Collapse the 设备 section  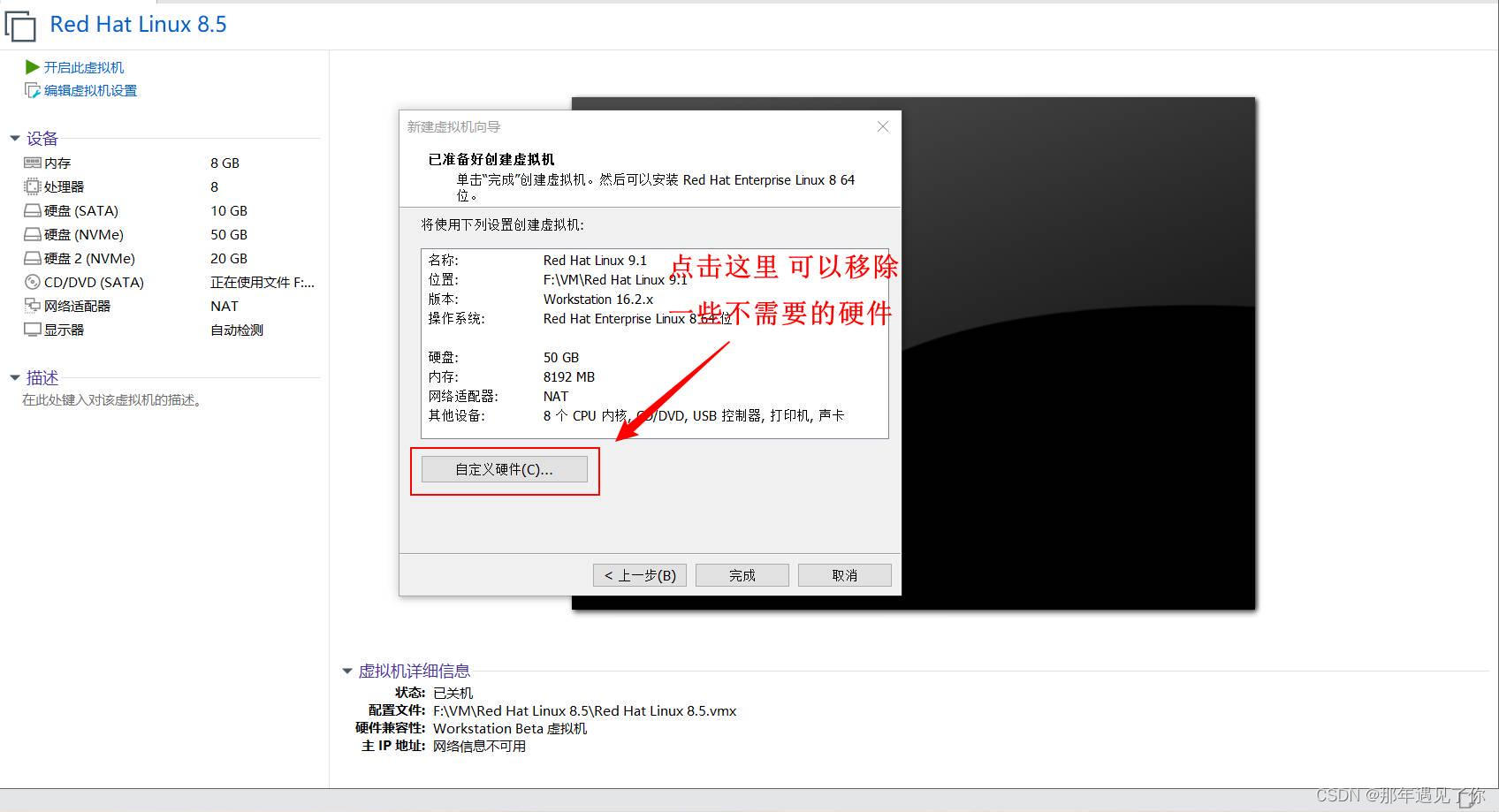pos(14,138)
